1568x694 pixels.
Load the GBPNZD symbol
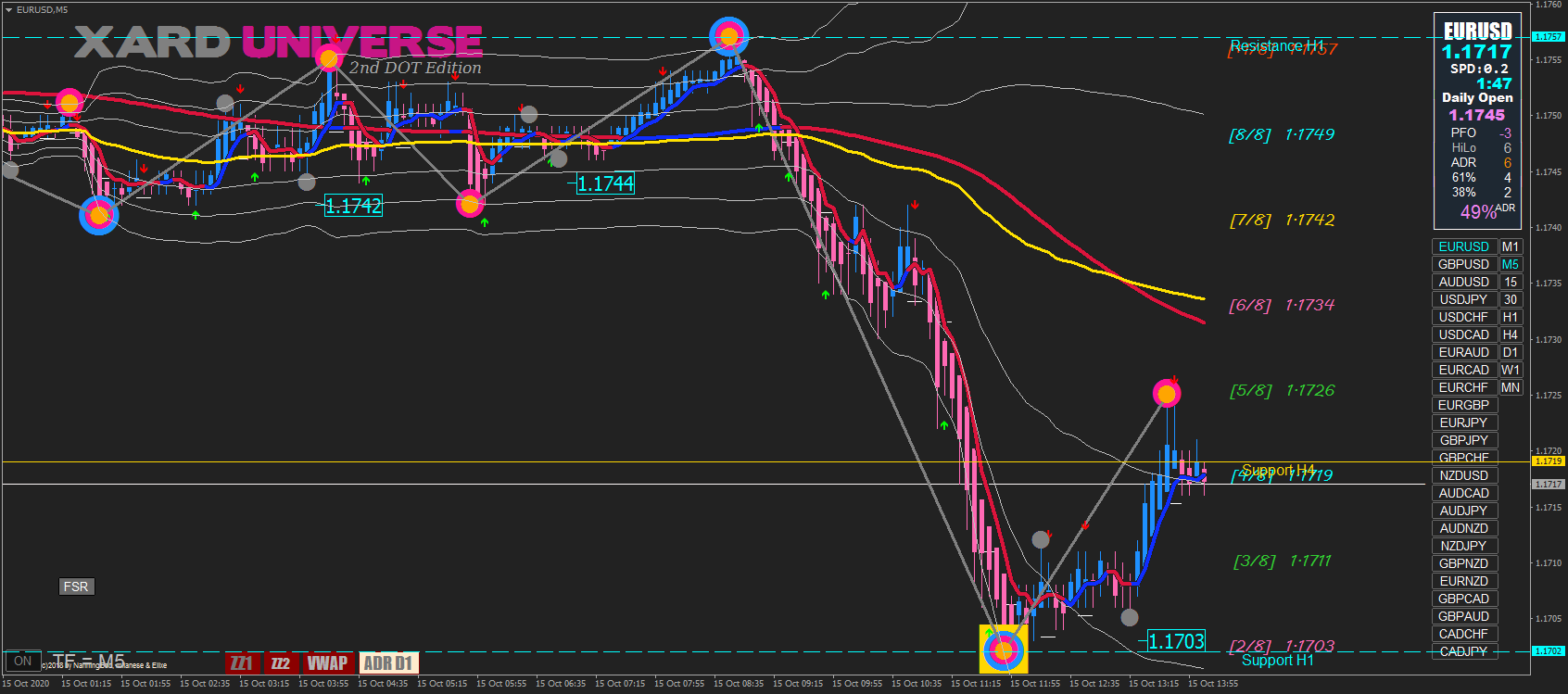tap(1464, 563)
